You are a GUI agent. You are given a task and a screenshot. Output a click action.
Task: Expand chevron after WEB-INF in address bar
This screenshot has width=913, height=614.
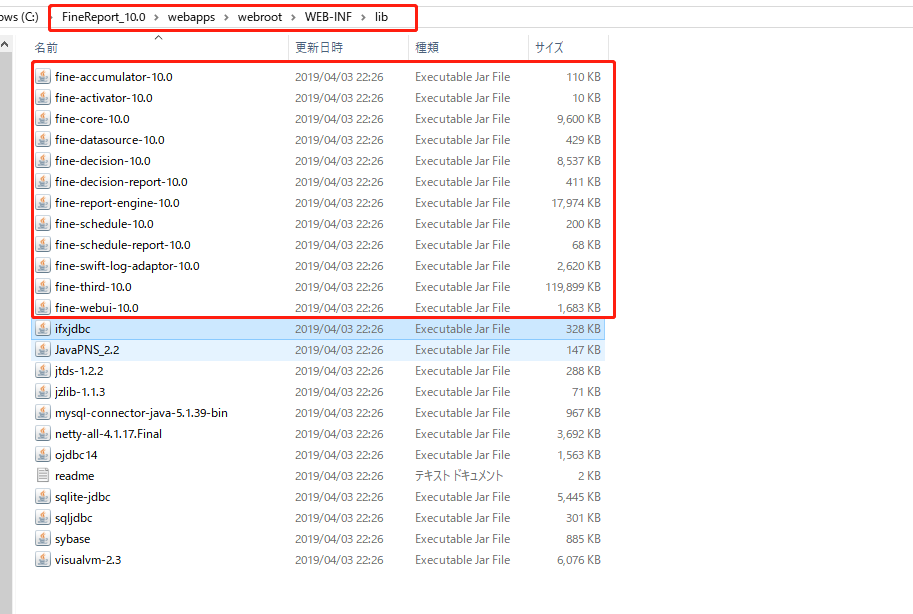click(x=363, y=17)
